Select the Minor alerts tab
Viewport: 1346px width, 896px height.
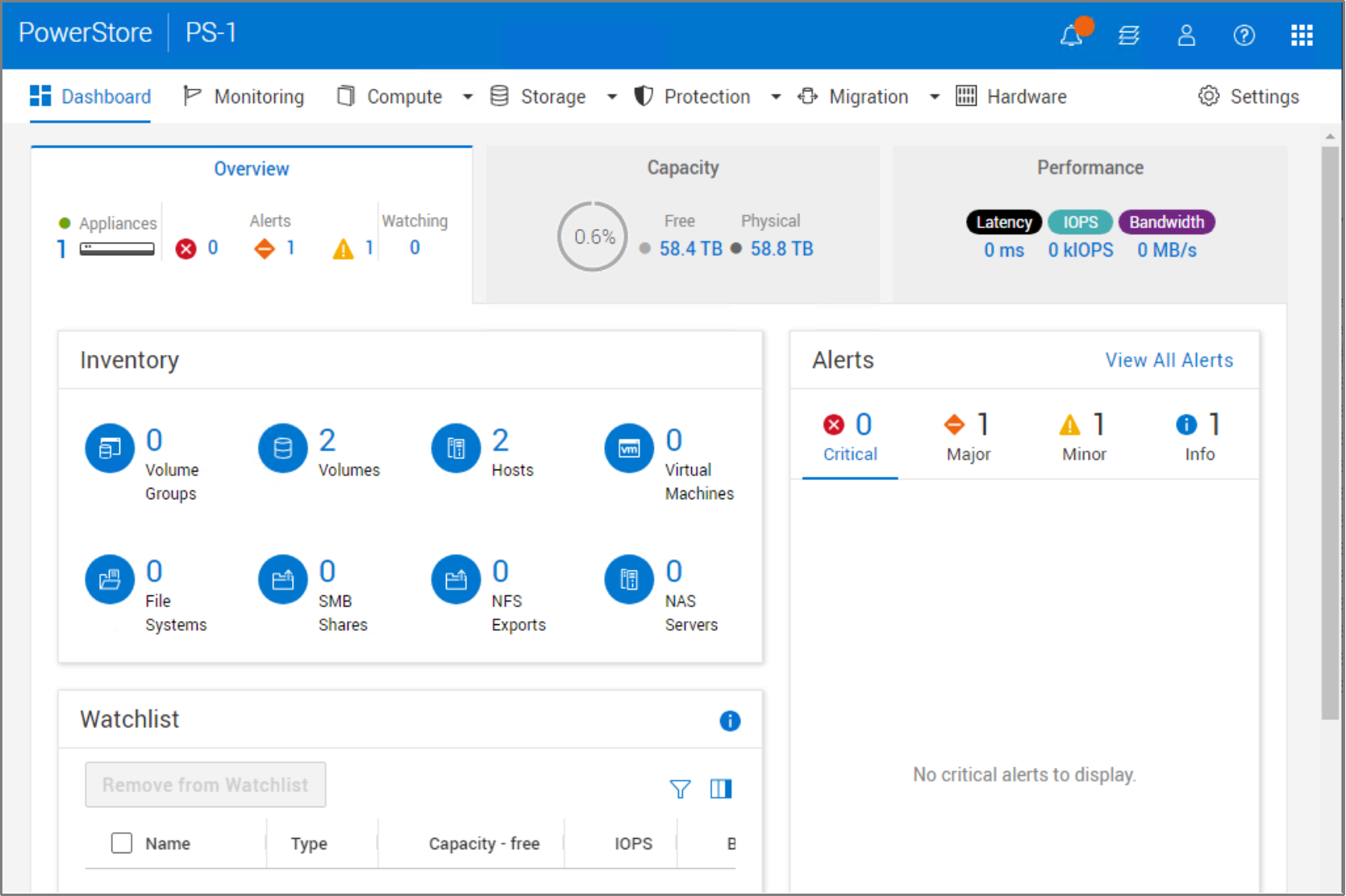point(1084,438)
